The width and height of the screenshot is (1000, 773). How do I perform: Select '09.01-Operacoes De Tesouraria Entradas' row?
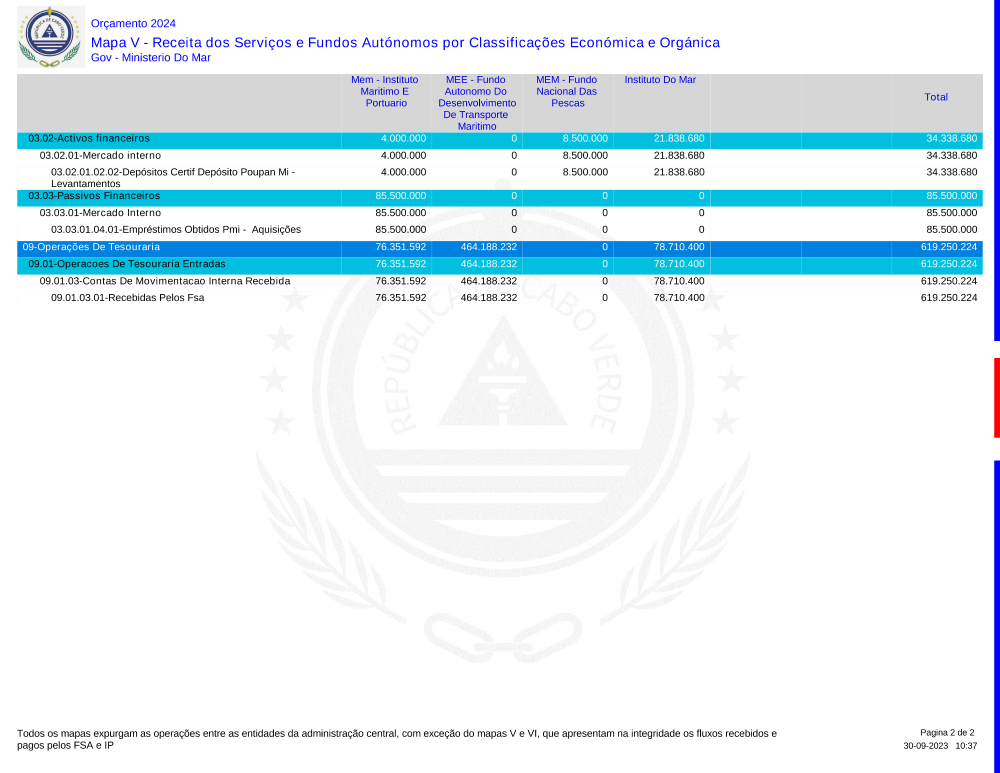coord(127,264)
